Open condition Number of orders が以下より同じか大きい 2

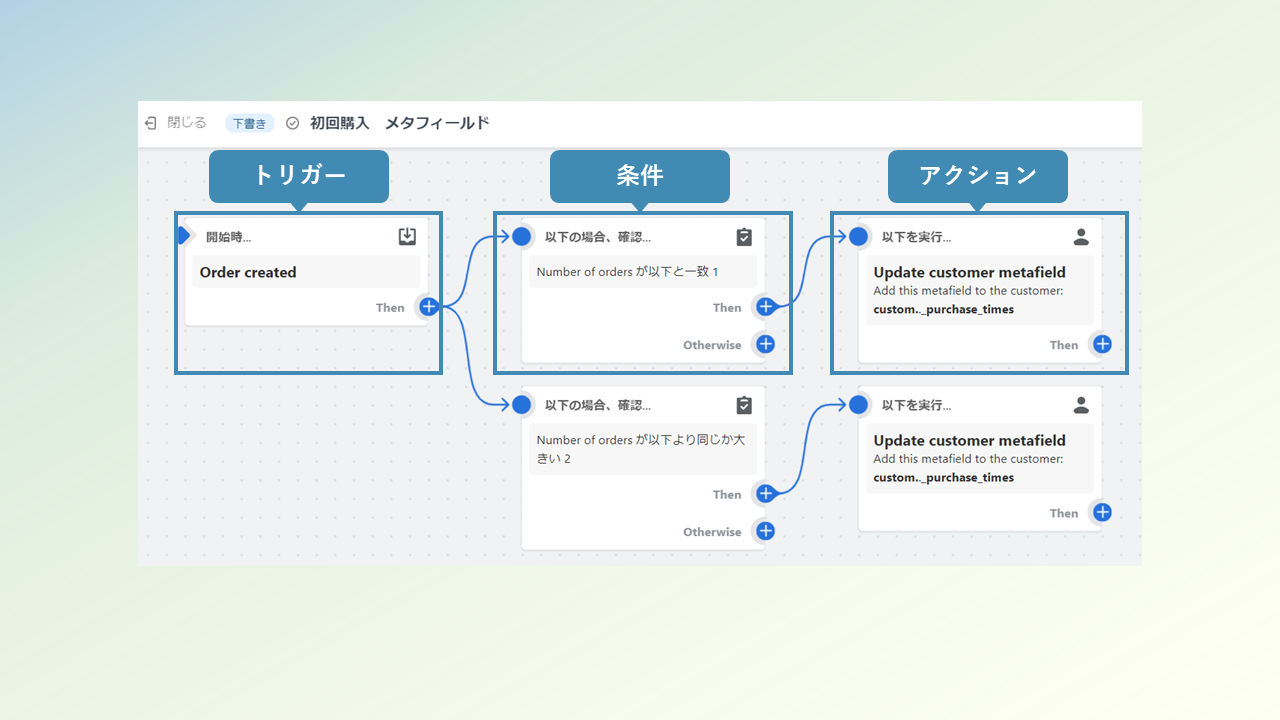click(x=643, y=450)
